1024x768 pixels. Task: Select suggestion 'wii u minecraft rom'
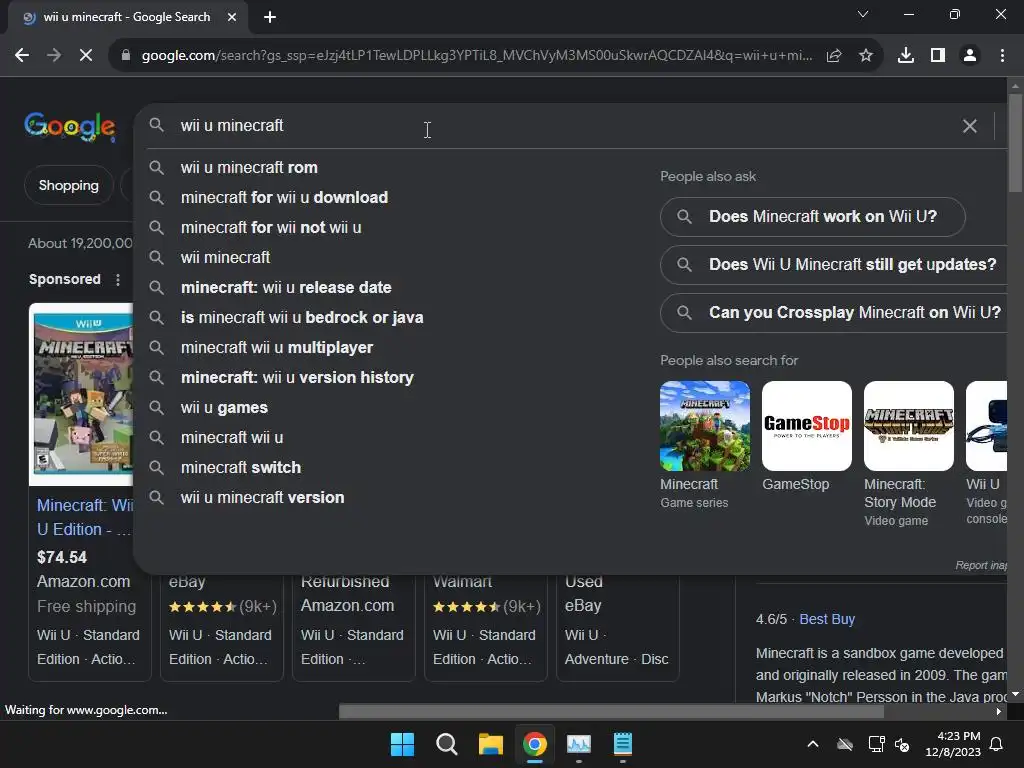(x=249, y=168)
